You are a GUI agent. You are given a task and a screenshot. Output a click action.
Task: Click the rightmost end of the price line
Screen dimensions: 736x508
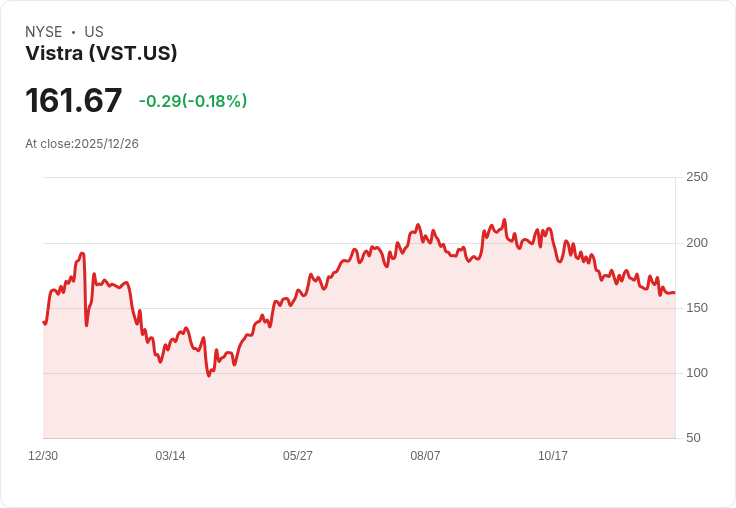point(674,293)
